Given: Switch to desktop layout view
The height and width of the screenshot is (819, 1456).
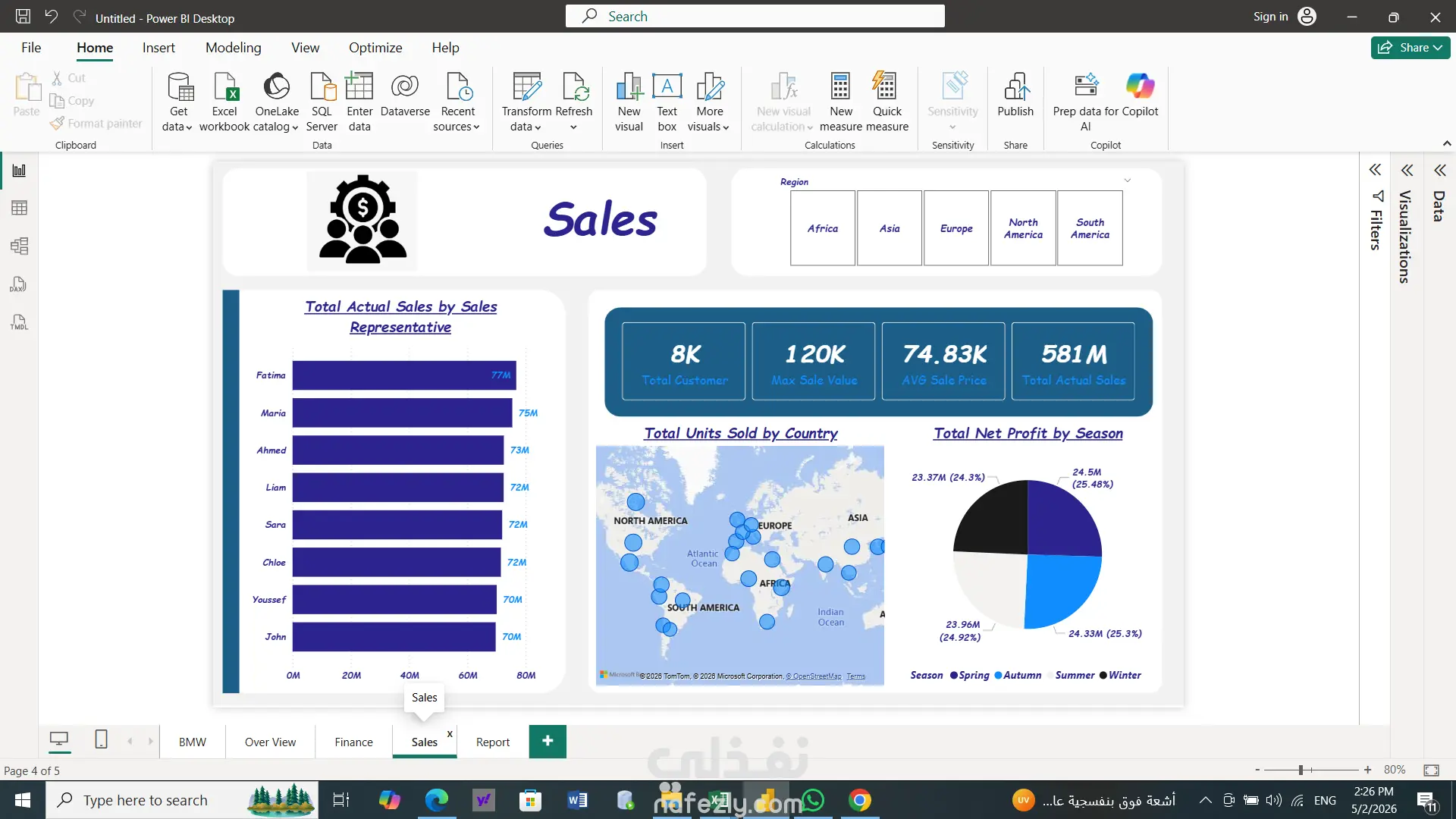Looking at the screenshot, I should [x=59, y=739].
